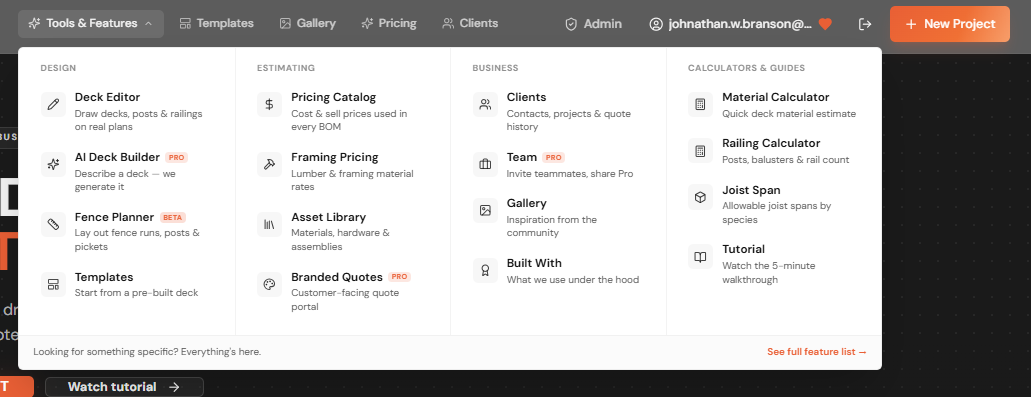This screenshot has height=397, width=1031.
Task: Collapse the Tools & Features dropdown
Action: [91, 24]
